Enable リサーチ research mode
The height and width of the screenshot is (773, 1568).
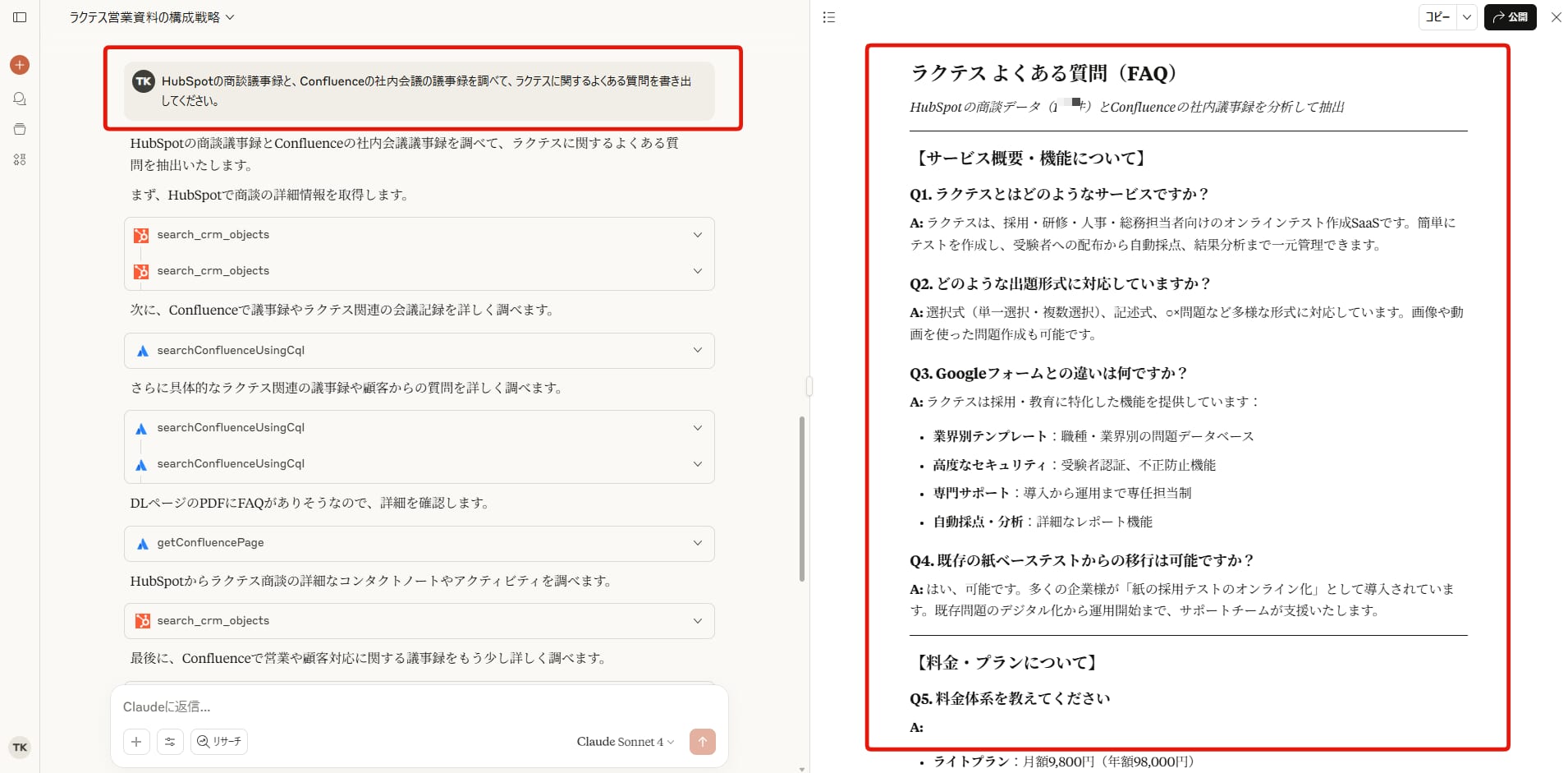tap(219, 742)
